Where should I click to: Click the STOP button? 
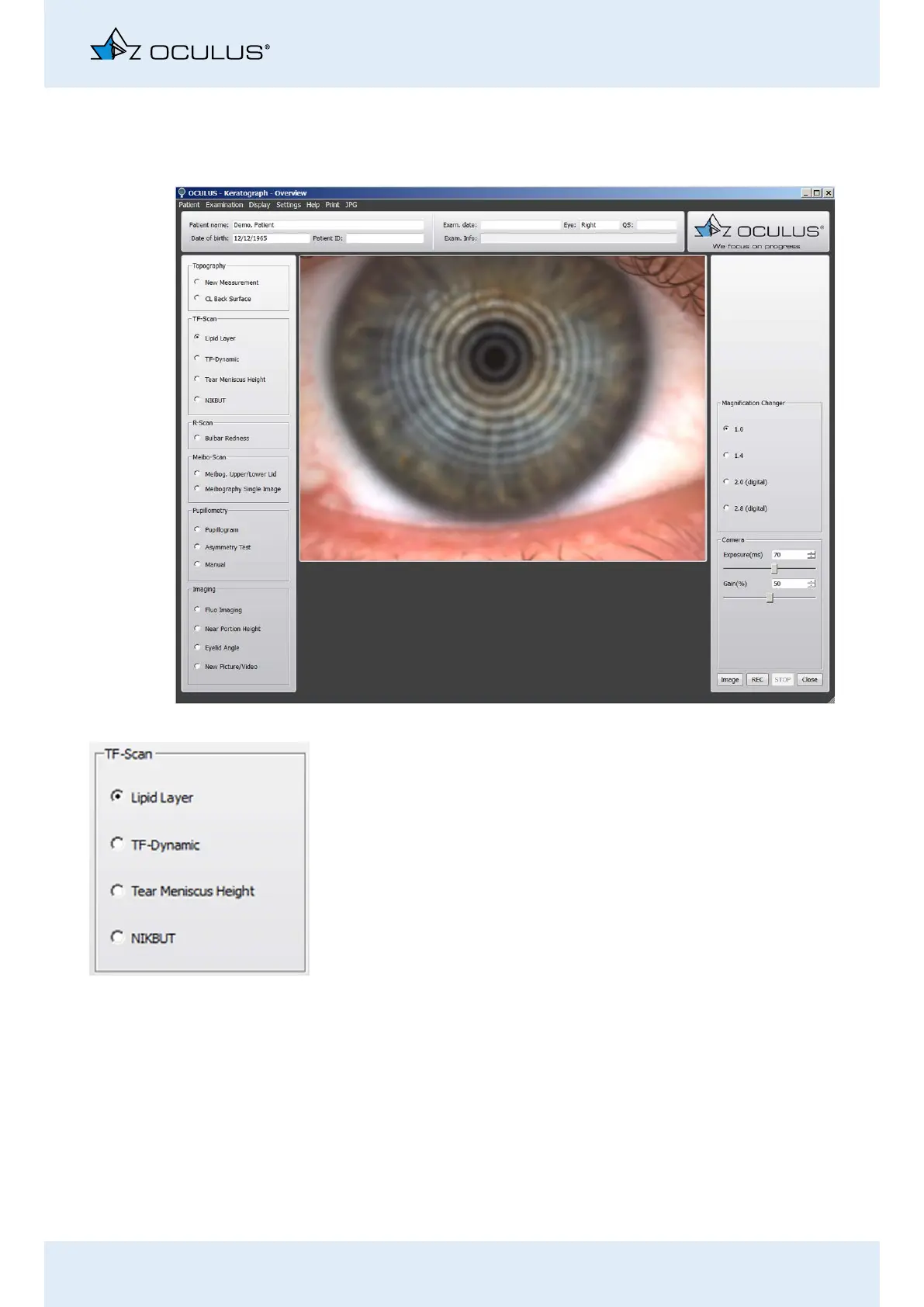click(783, 680)
